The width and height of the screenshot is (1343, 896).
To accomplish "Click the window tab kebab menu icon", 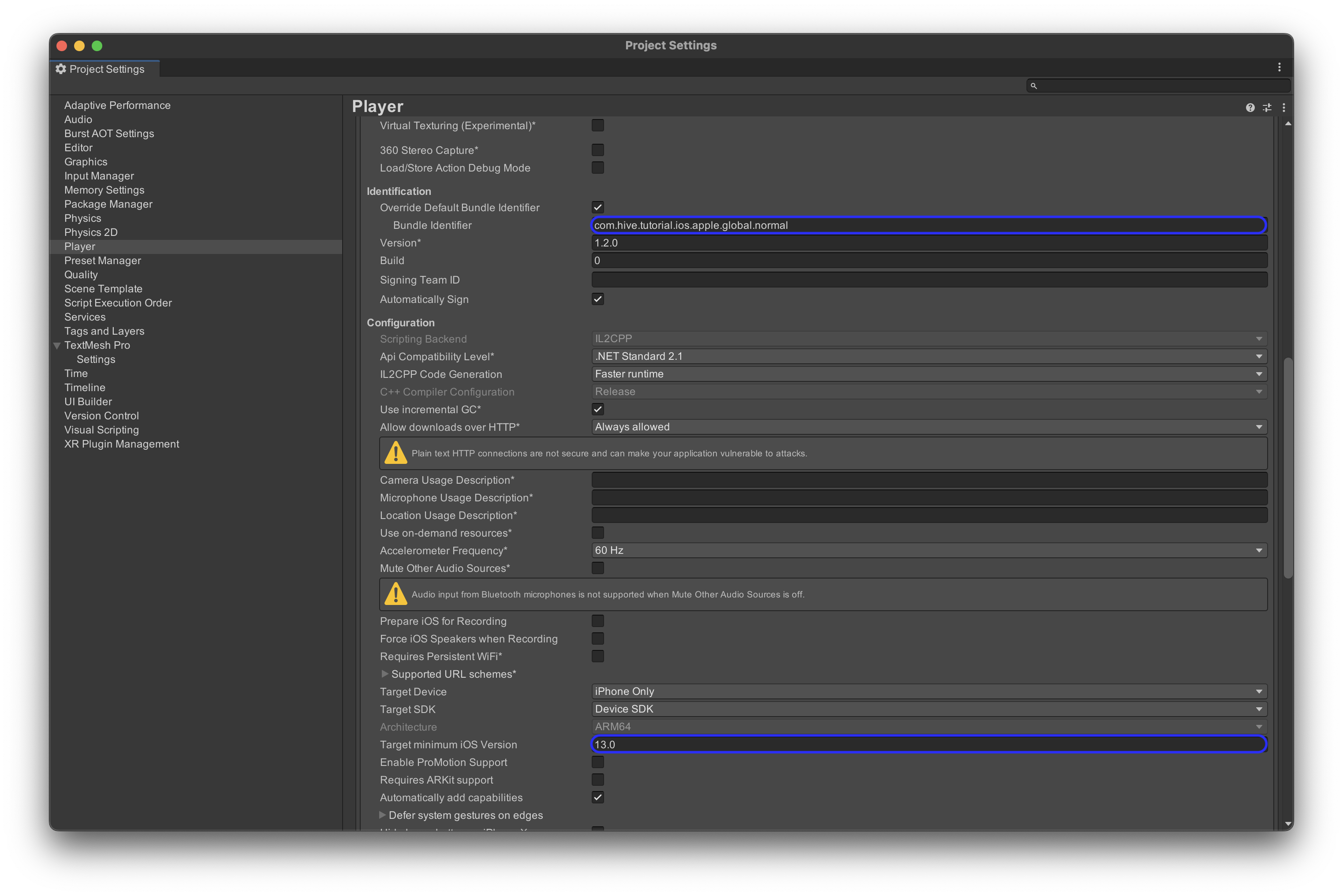I will tap(1279, 67).
